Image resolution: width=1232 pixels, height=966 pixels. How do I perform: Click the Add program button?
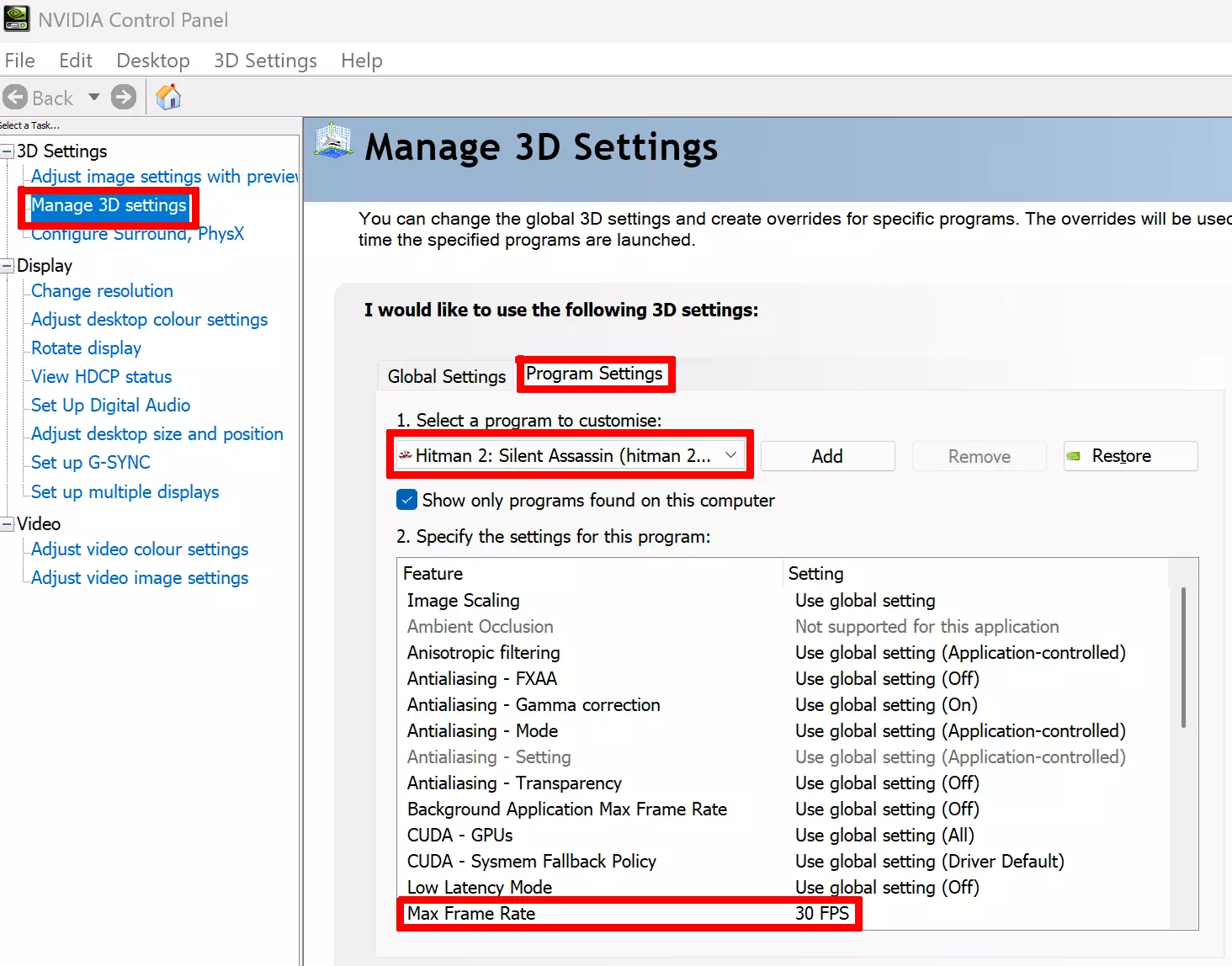tap(827, 456)
